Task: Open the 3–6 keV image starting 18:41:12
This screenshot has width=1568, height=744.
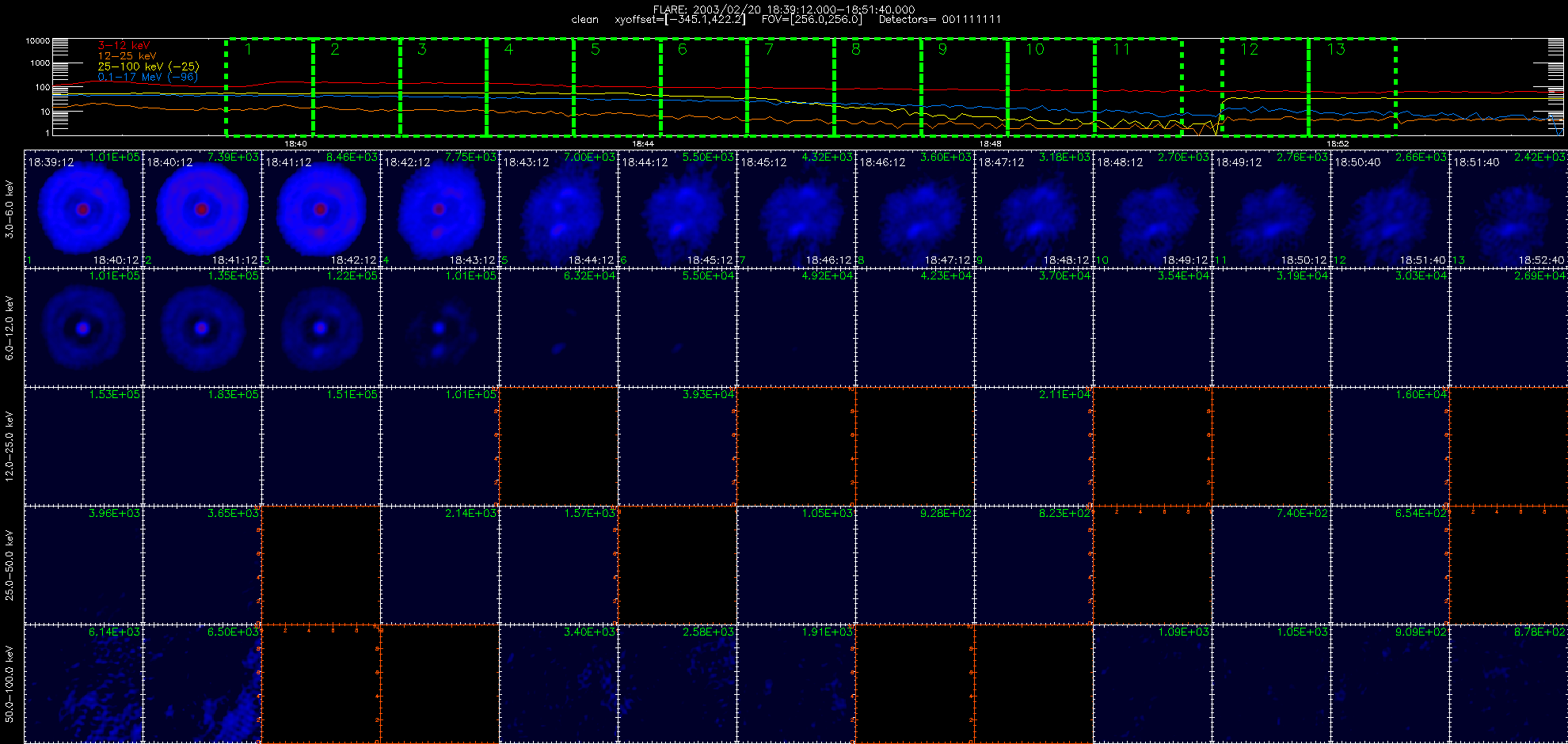Action: point(321,209)
